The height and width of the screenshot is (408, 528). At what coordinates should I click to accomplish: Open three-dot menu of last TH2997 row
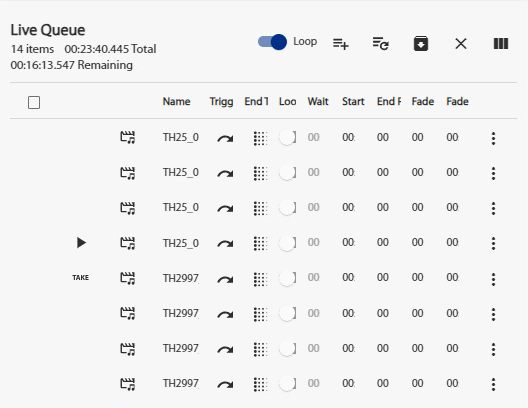pos(493,384)
